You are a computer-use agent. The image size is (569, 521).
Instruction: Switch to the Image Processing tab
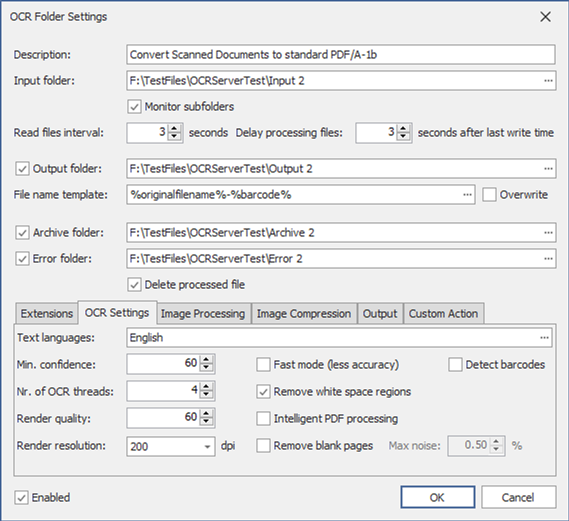pyautogui.click(x=203, y=314)
